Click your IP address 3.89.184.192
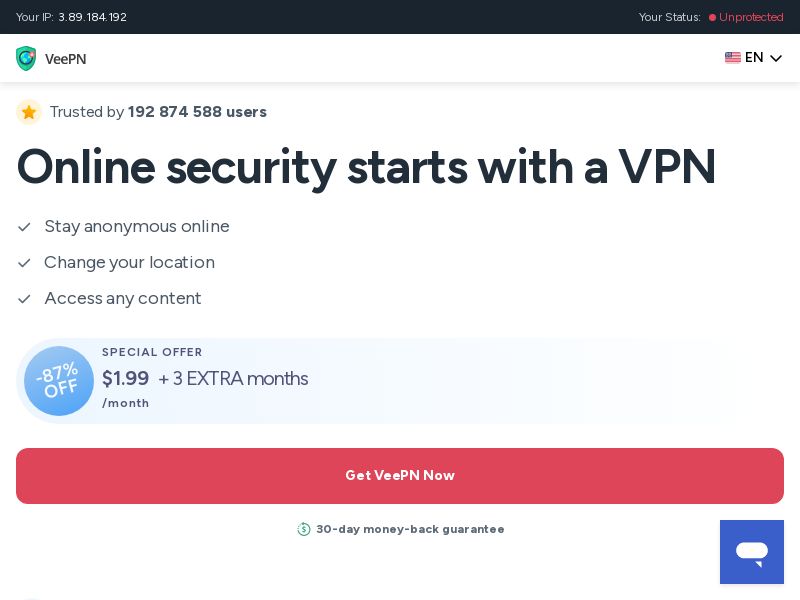The image size is (800, 600). pyautogui.click(x=92, y=17)
